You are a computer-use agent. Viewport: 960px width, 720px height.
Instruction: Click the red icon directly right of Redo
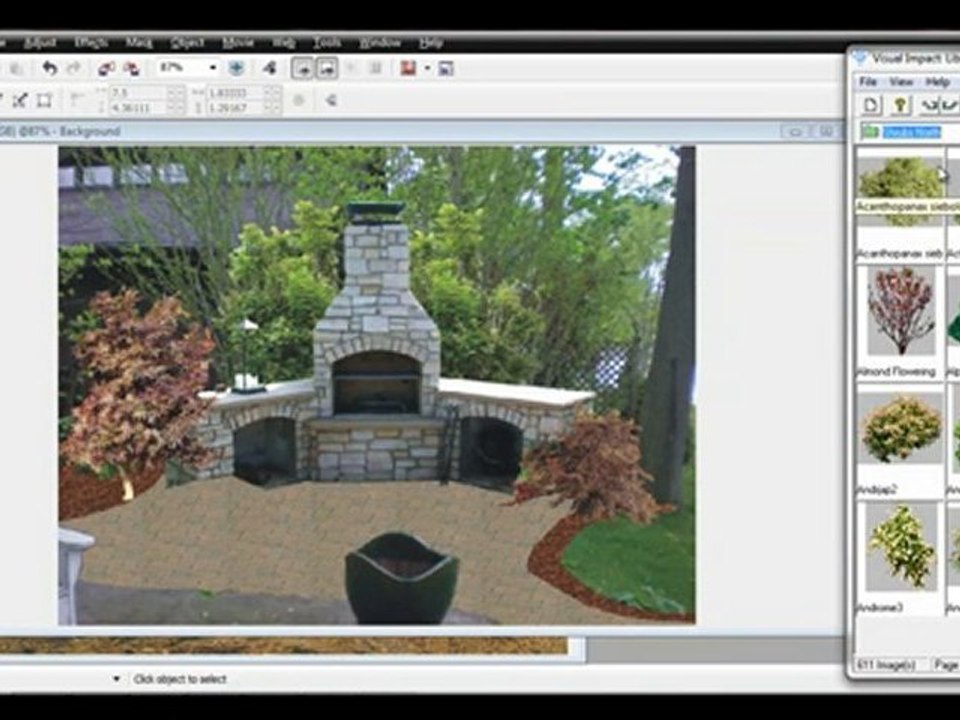click(x=107, y=69)
